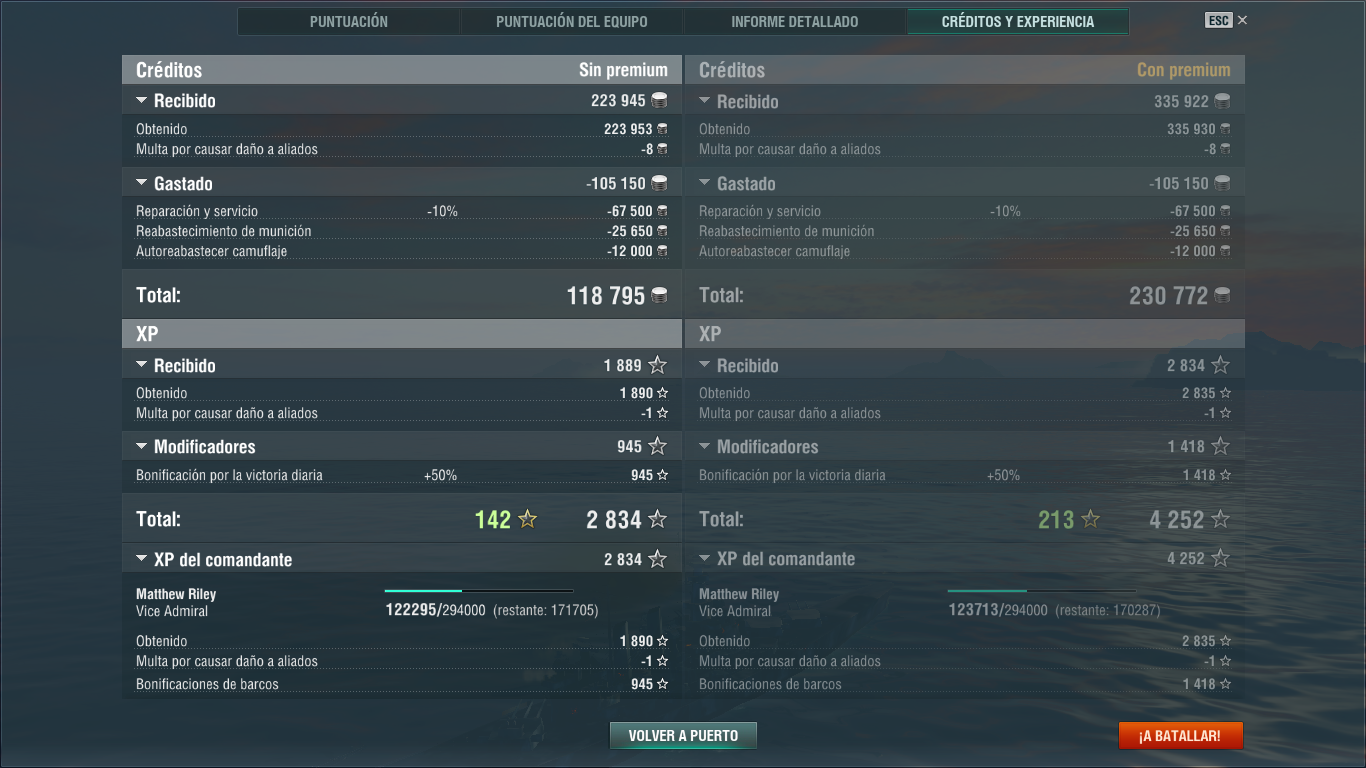Open the Informe detallado tab

tap(795, 21)
